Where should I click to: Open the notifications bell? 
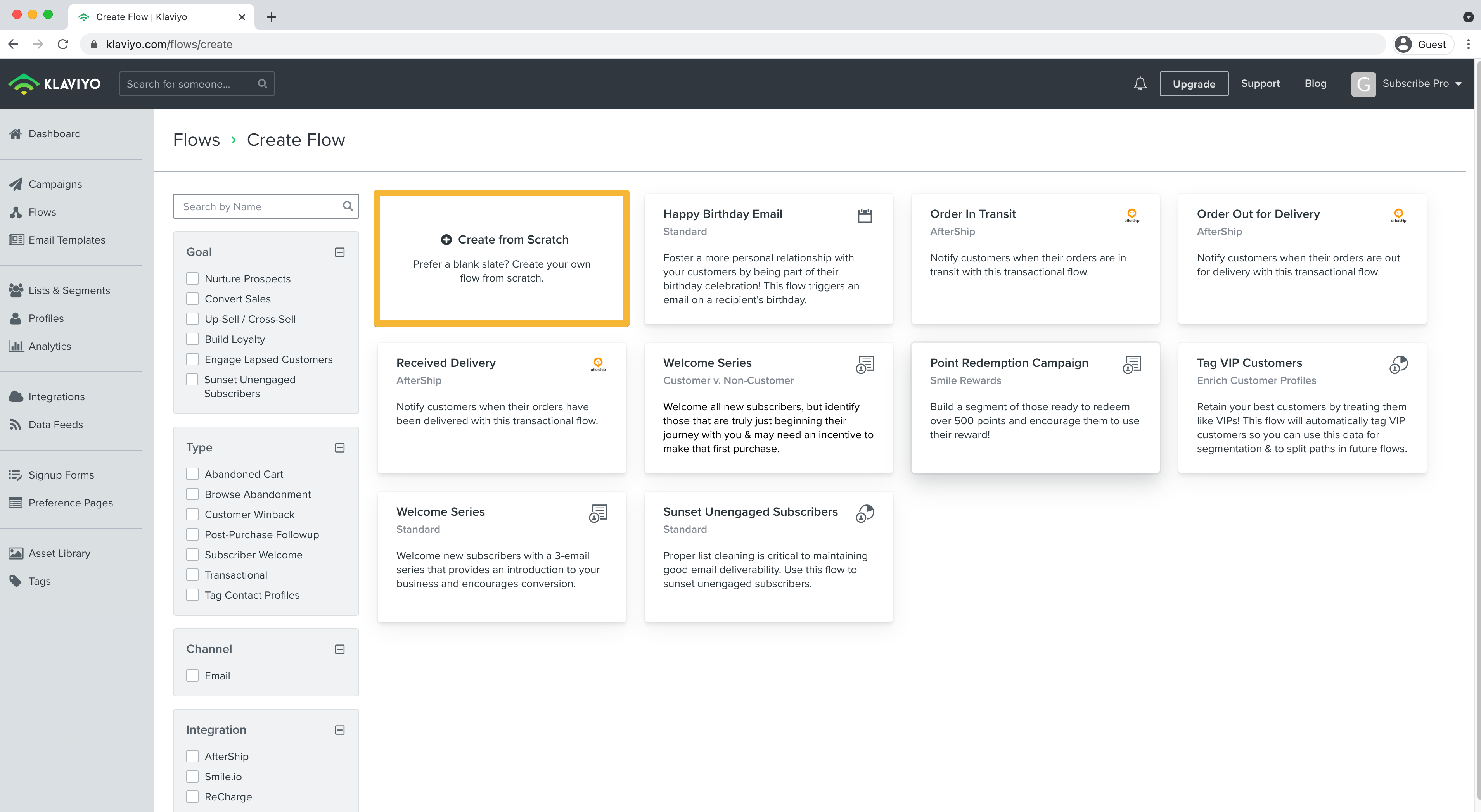coord(1140,84)
